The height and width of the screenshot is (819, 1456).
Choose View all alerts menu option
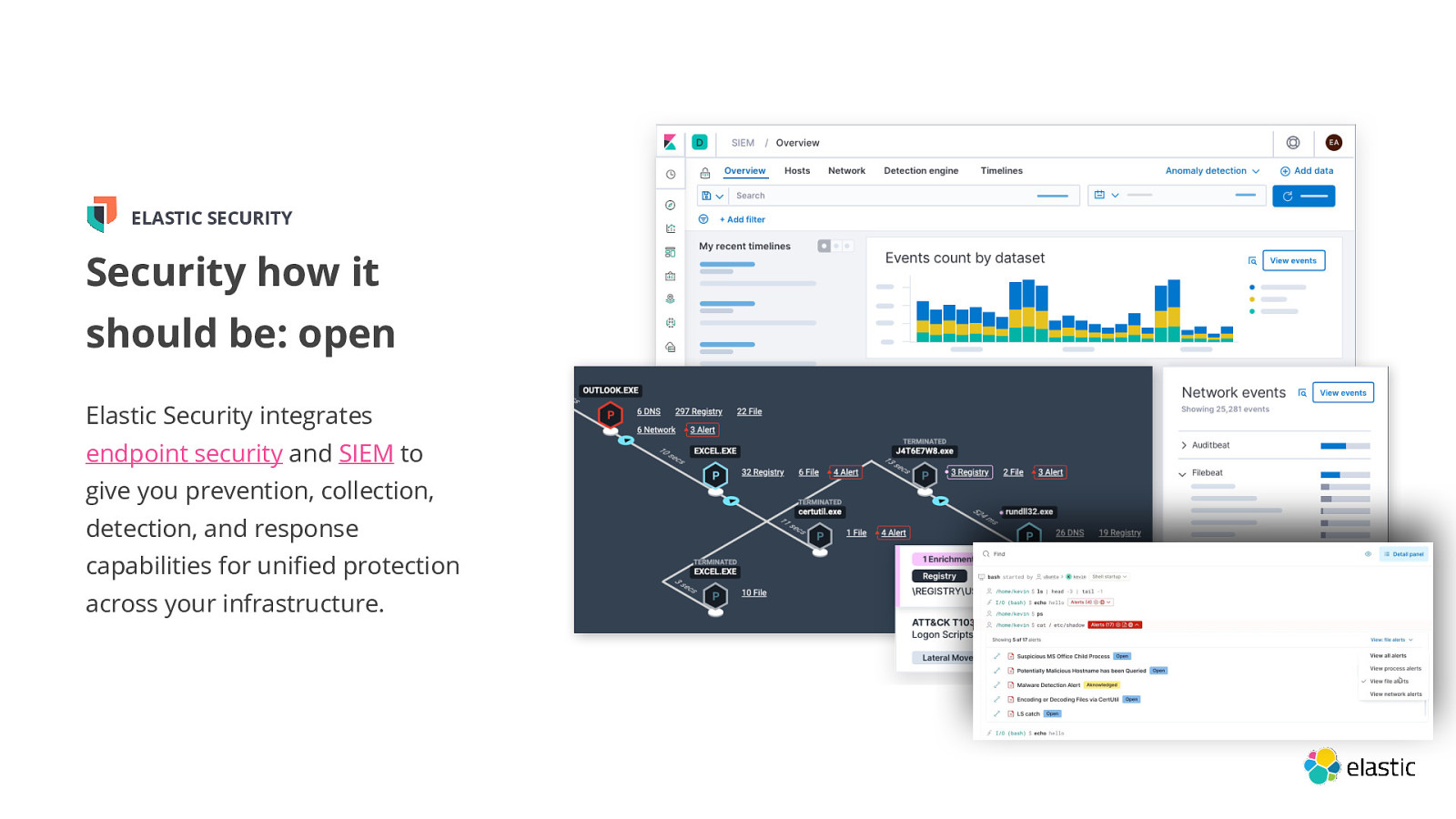(x=1388, y=655)
